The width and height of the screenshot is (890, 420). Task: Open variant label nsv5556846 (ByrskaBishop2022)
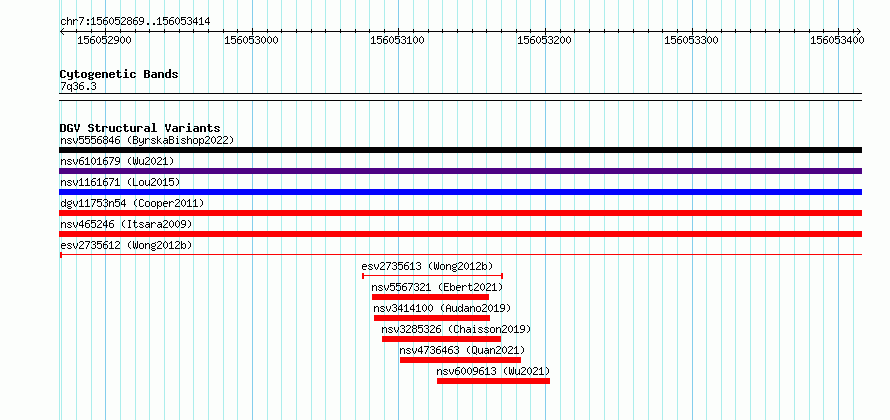pos(147,140)
